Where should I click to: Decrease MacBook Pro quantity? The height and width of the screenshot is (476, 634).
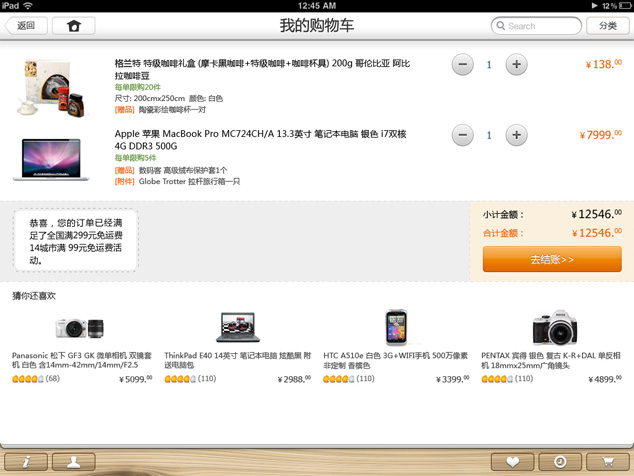click(462, 135)
